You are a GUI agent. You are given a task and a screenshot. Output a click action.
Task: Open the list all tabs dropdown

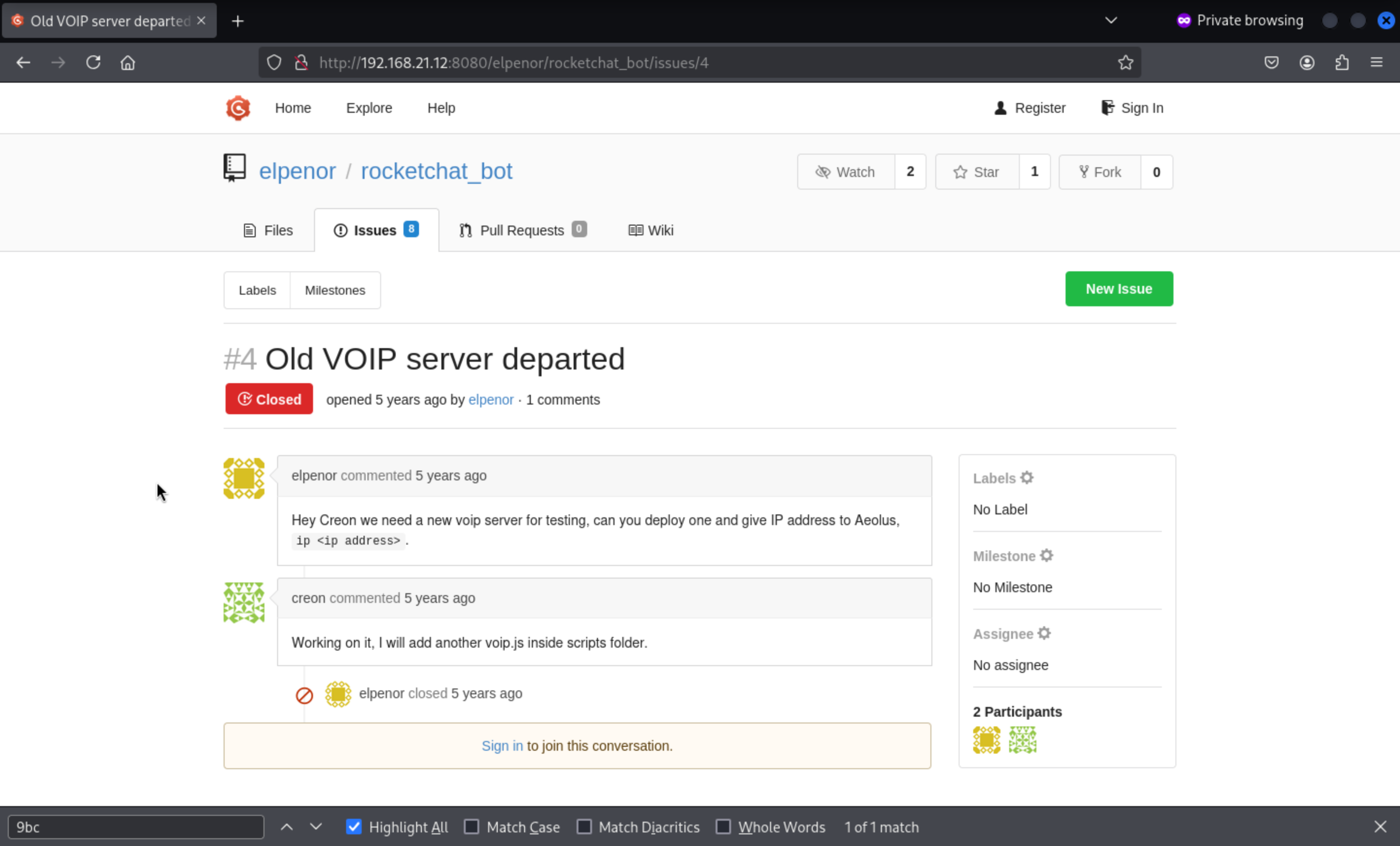(x=1111, y=21)
